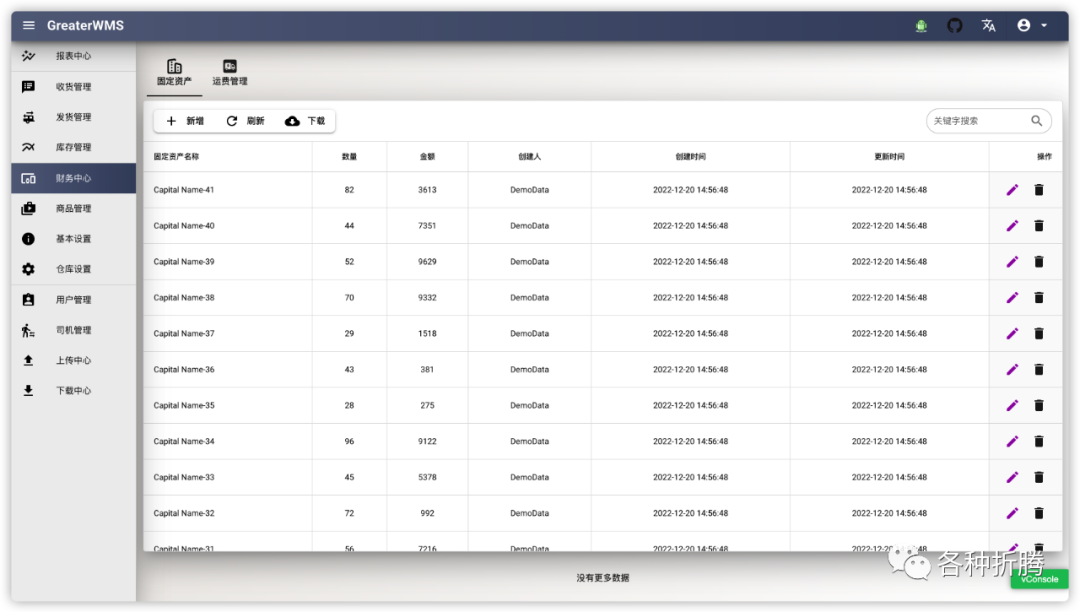Click the 下载 download button
The width and height of the screenshot is (1080, 612).
click(305, 121)
